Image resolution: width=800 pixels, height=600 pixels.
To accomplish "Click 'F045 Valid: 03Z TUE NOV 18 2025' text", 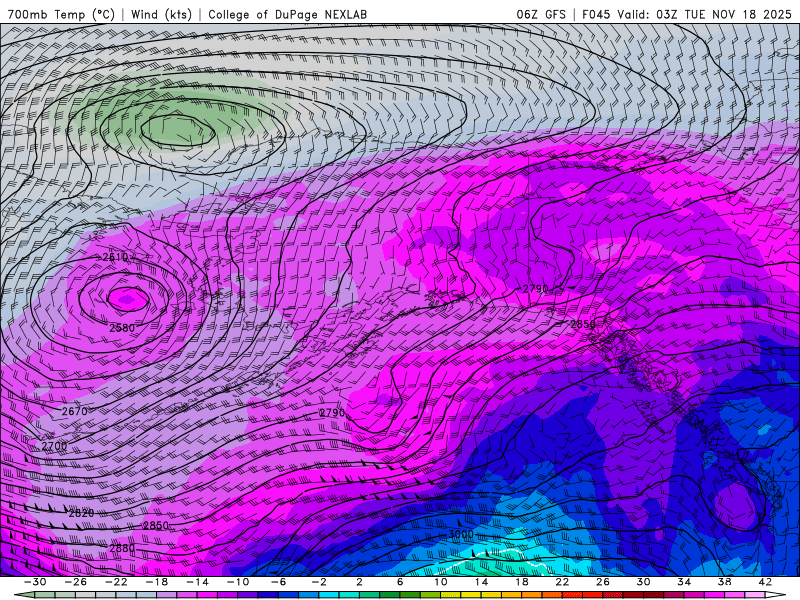I will (687, 14).
